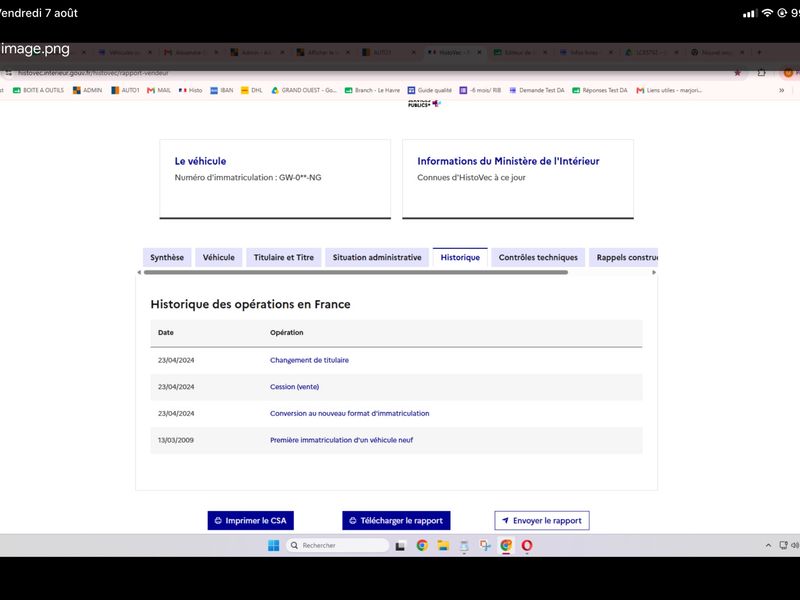
Task: Switch to the Véhicule tab
Action: [219, 258]
